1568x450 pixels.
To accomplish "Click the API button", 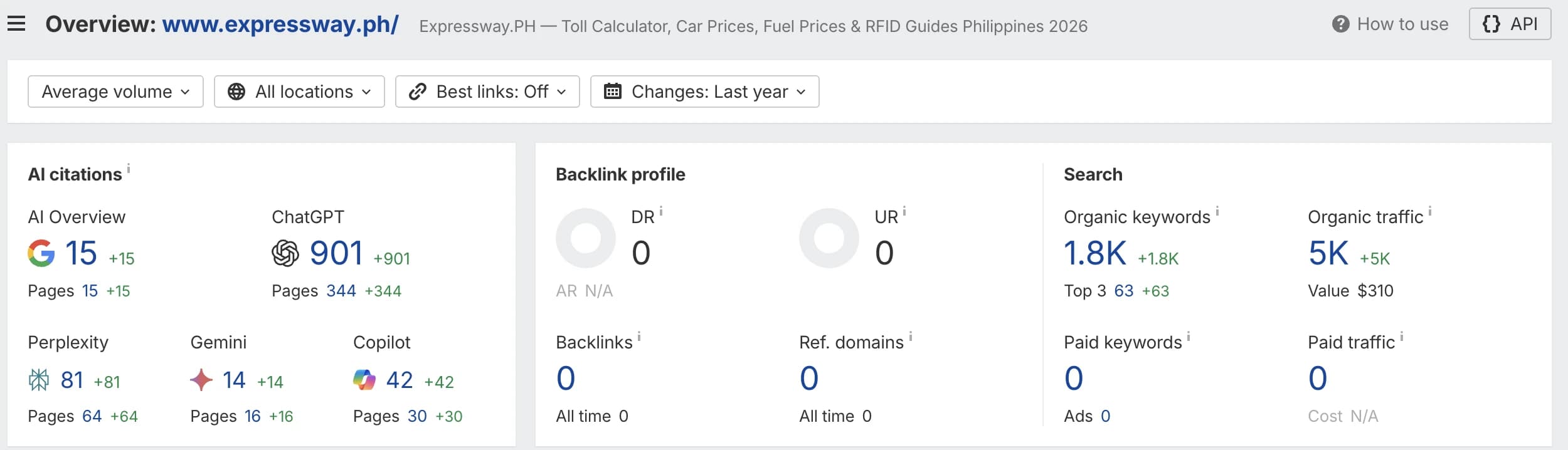I will pyautogui.click(x=1512, y=23).
